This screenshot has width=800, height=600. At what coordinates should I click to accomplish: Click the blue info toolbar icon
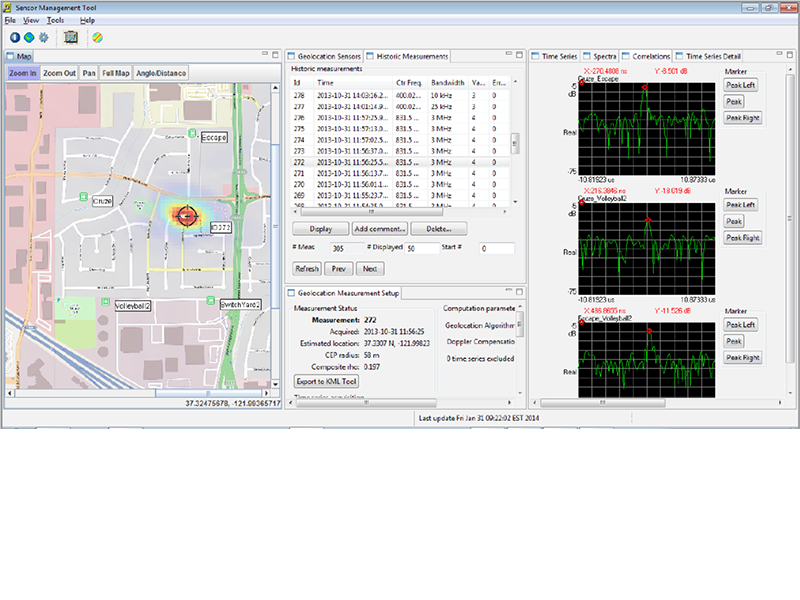click(x=15, y=37)
